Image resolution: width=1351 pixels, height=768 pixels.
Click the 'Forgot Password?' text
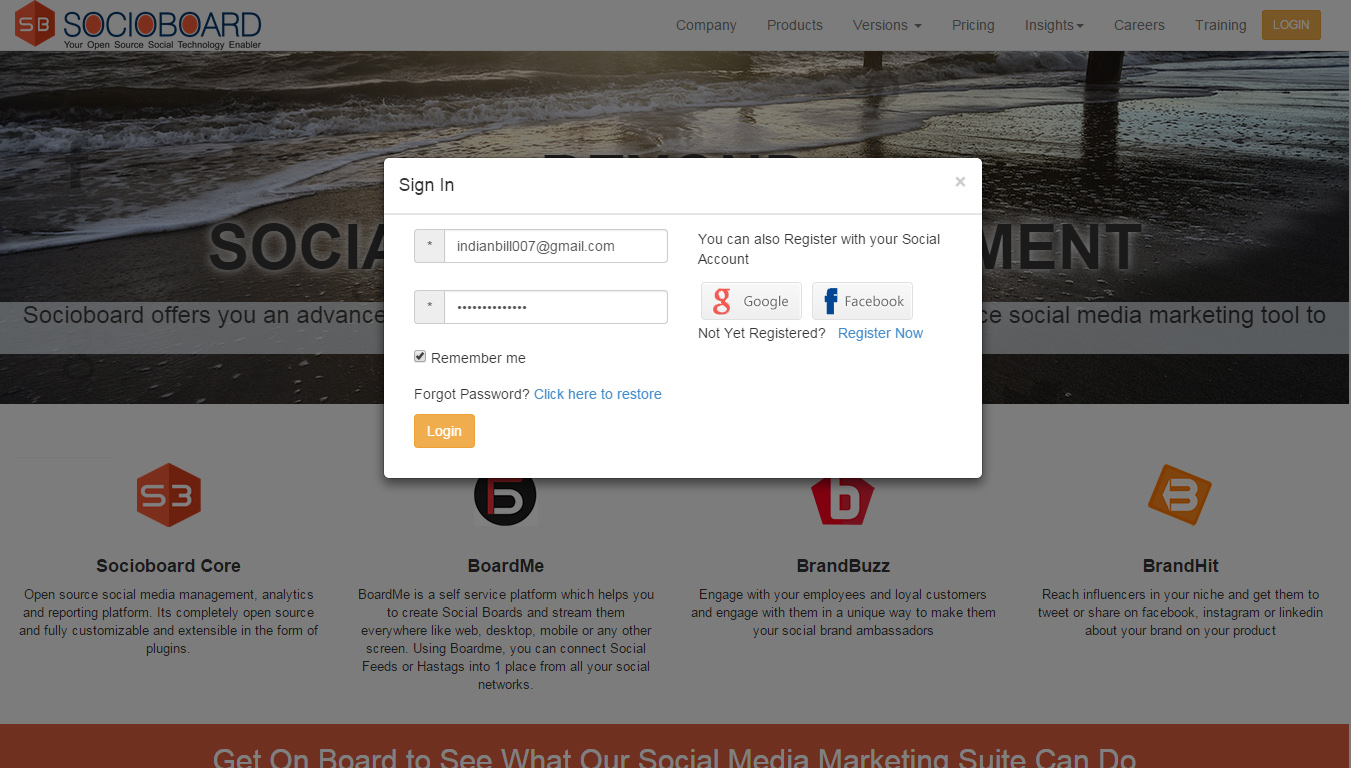pos(472,394)
